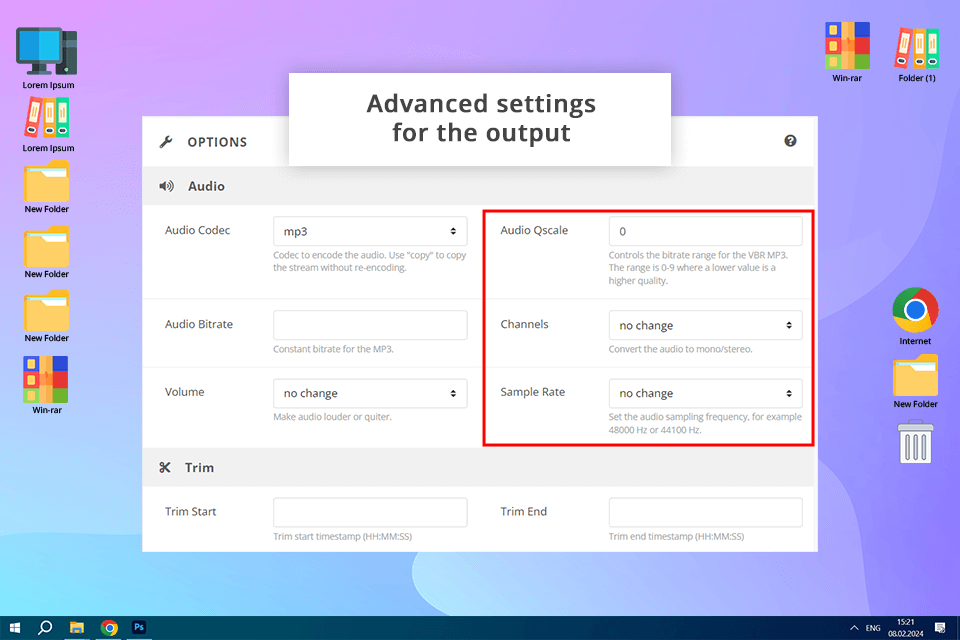
Task: Open Photoshop from the taskbar
Action: pos(139,628)
